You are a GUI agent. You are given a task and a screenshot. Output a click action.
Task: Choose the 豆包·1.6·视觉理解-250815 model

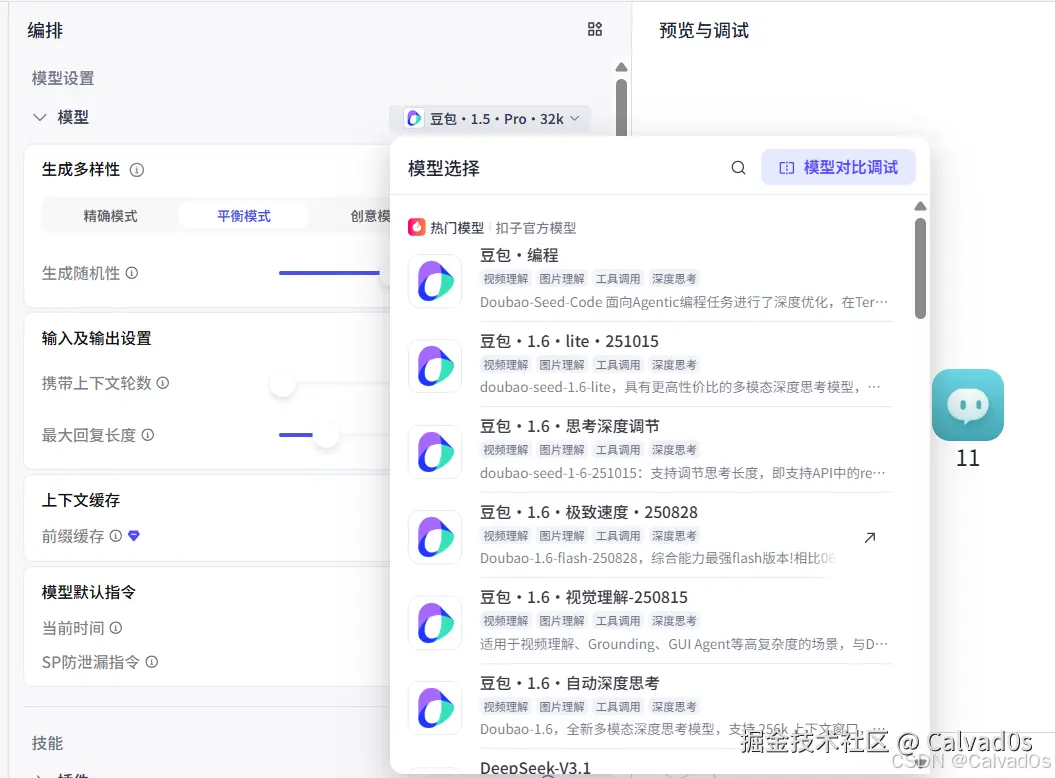point(650,621)
